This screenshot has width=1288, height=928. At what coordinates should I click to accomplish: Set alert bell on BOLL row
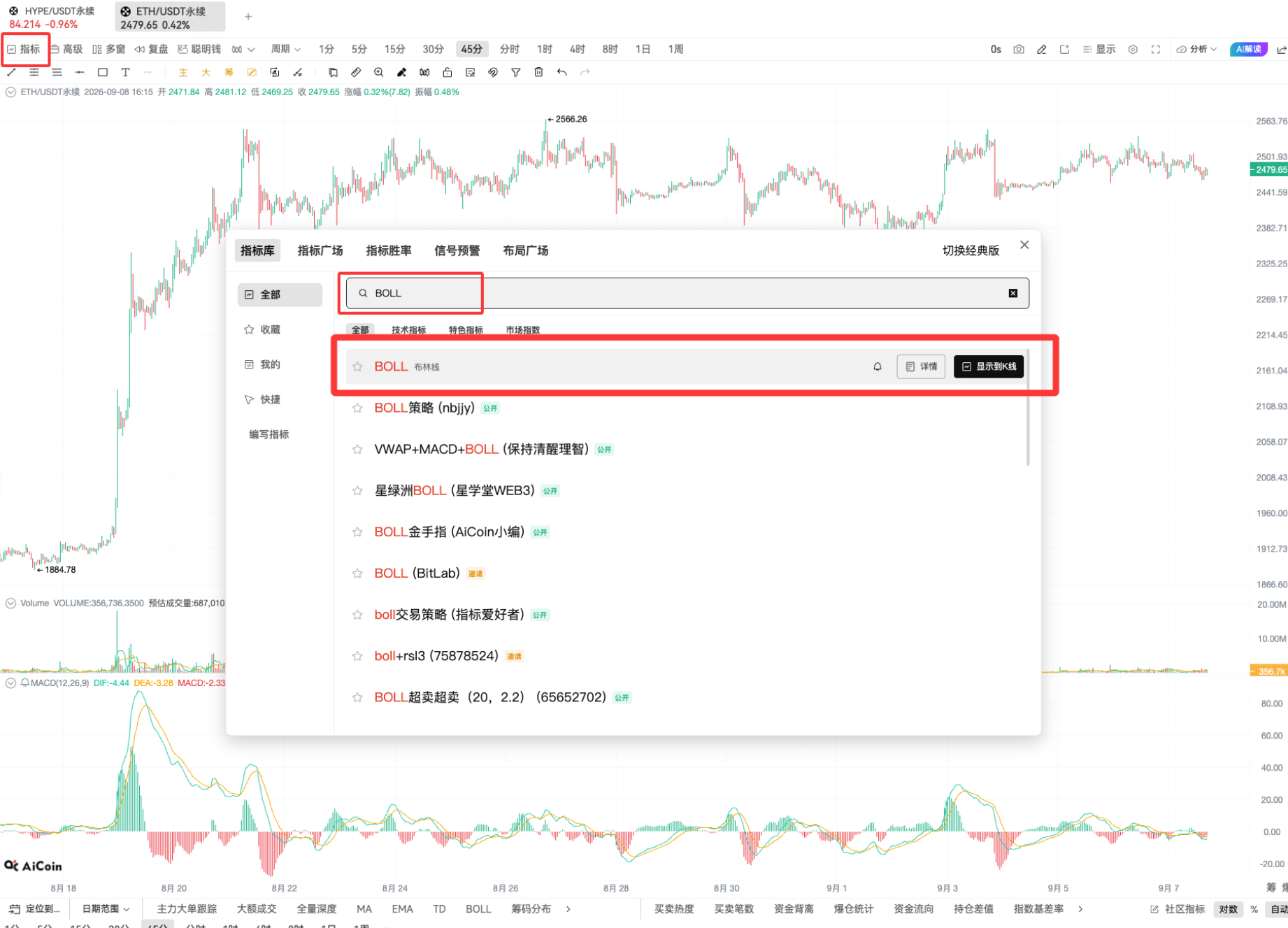point(878,366)
